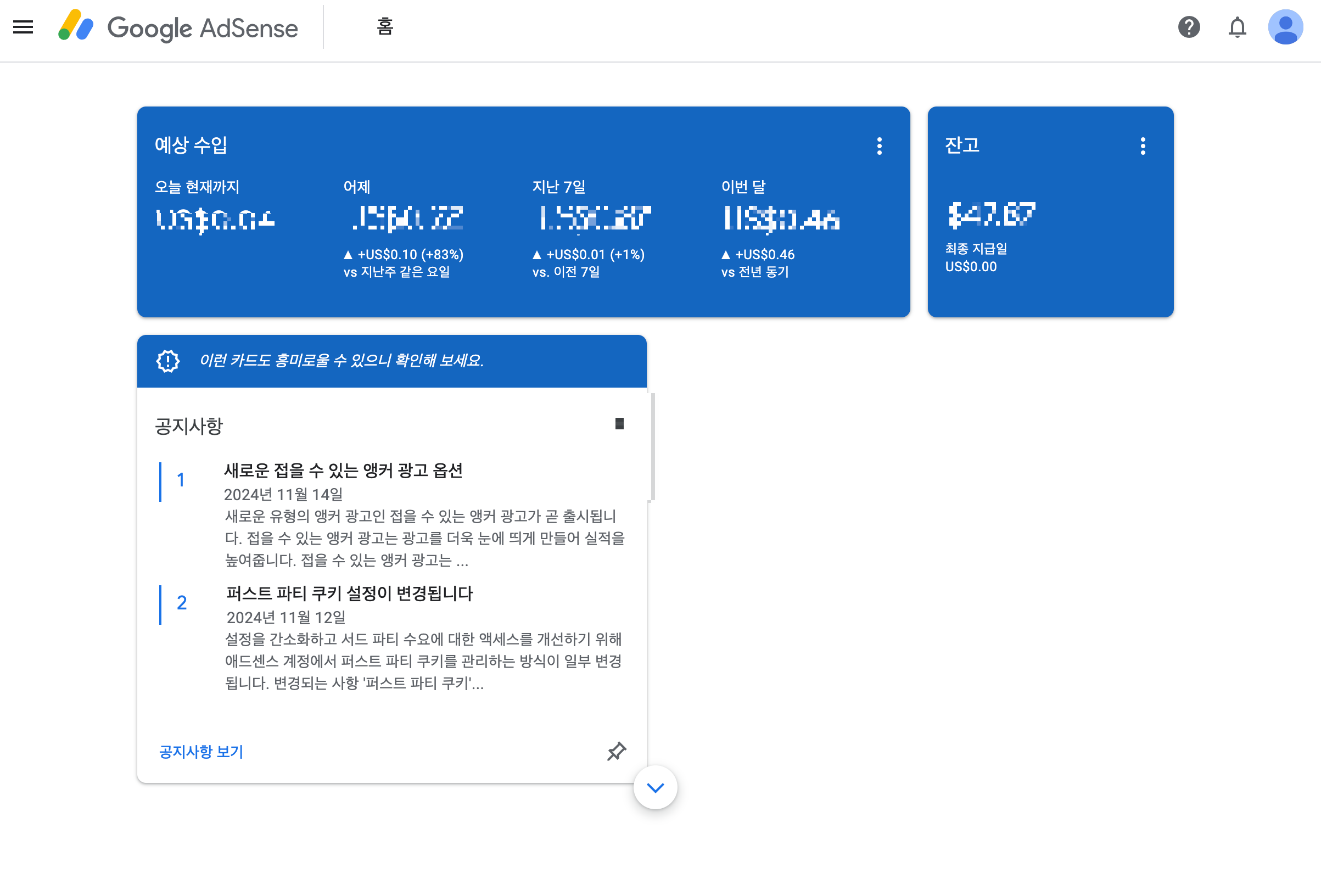Click the 잔고 balance amount
The width and height of the screenshot is (1321, 896).
992,215
